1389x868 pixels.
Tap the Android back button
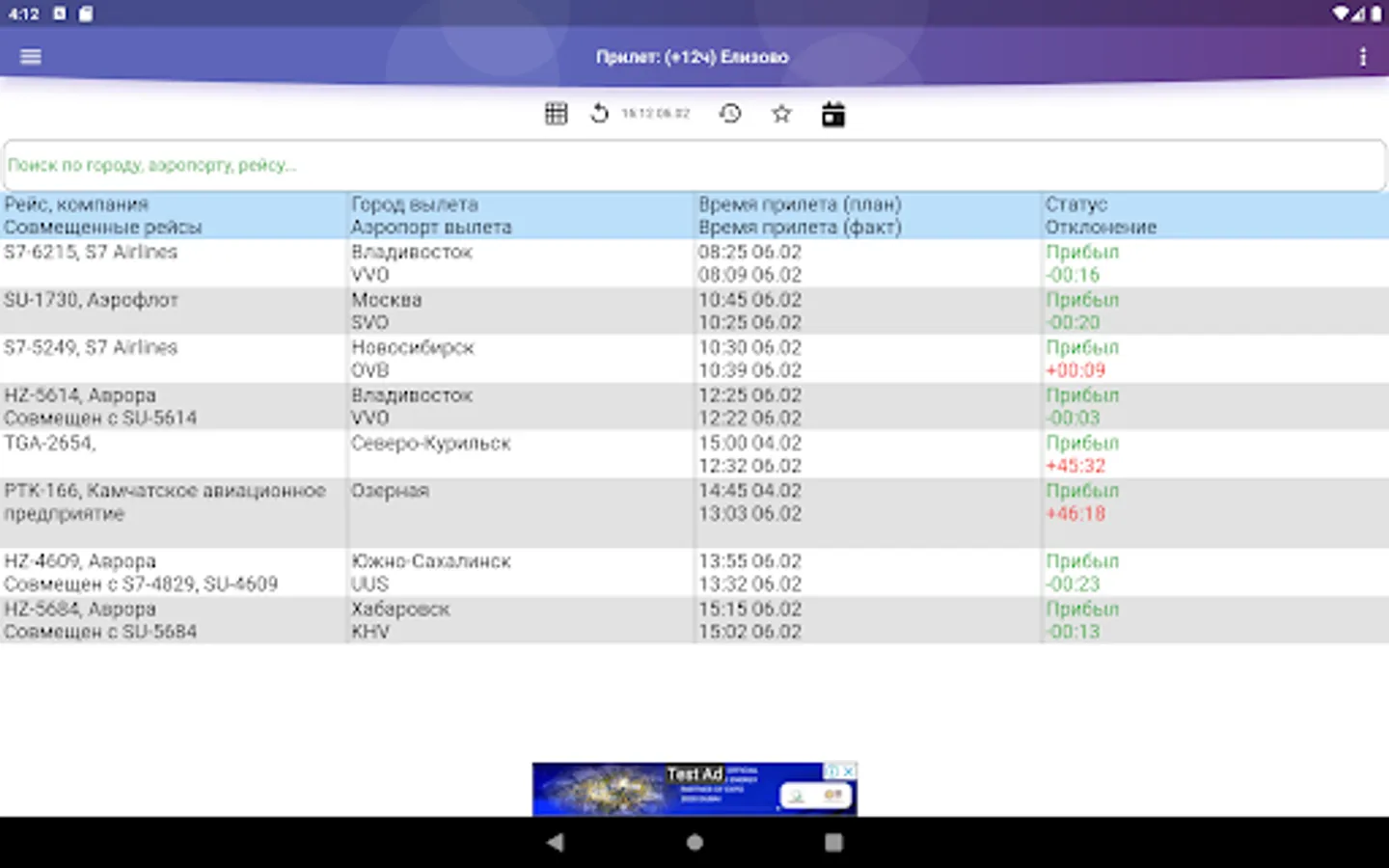pyautogui.click(x=555, y=842)
